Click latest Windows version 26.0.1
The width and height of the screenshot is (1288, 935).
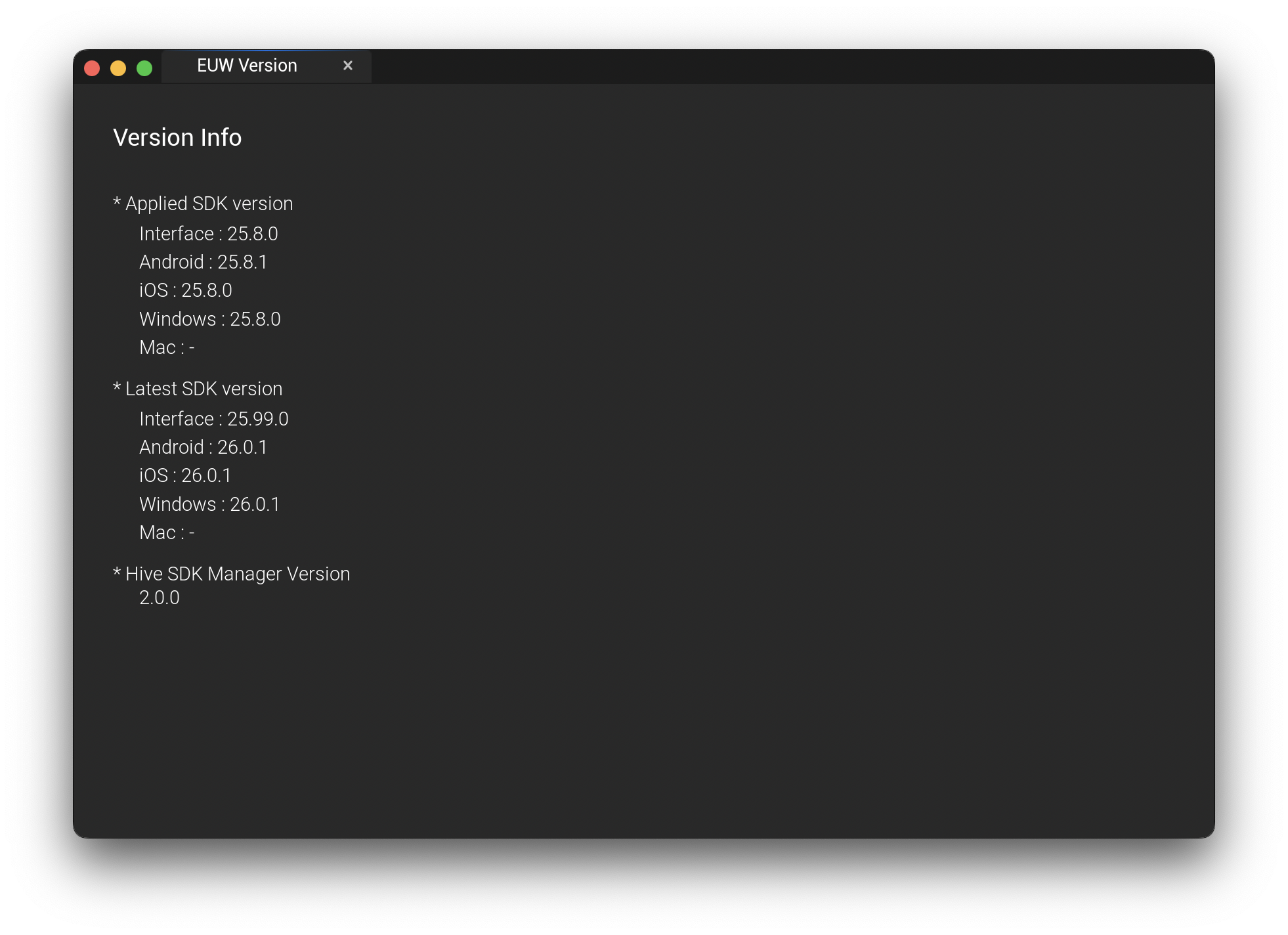(x=210, y=504)
